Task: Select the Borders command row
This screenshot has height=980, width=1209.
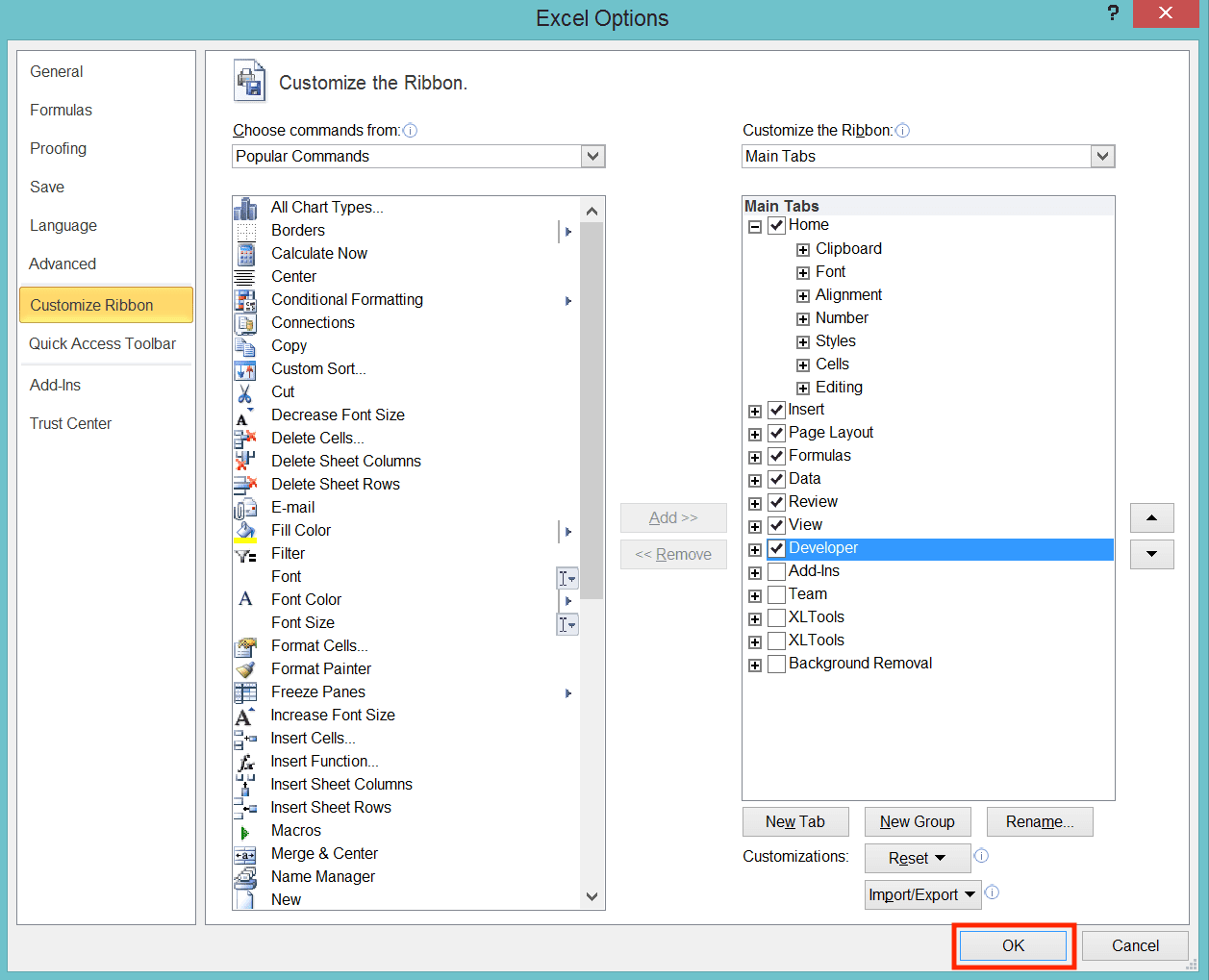Action: [406, 231]
